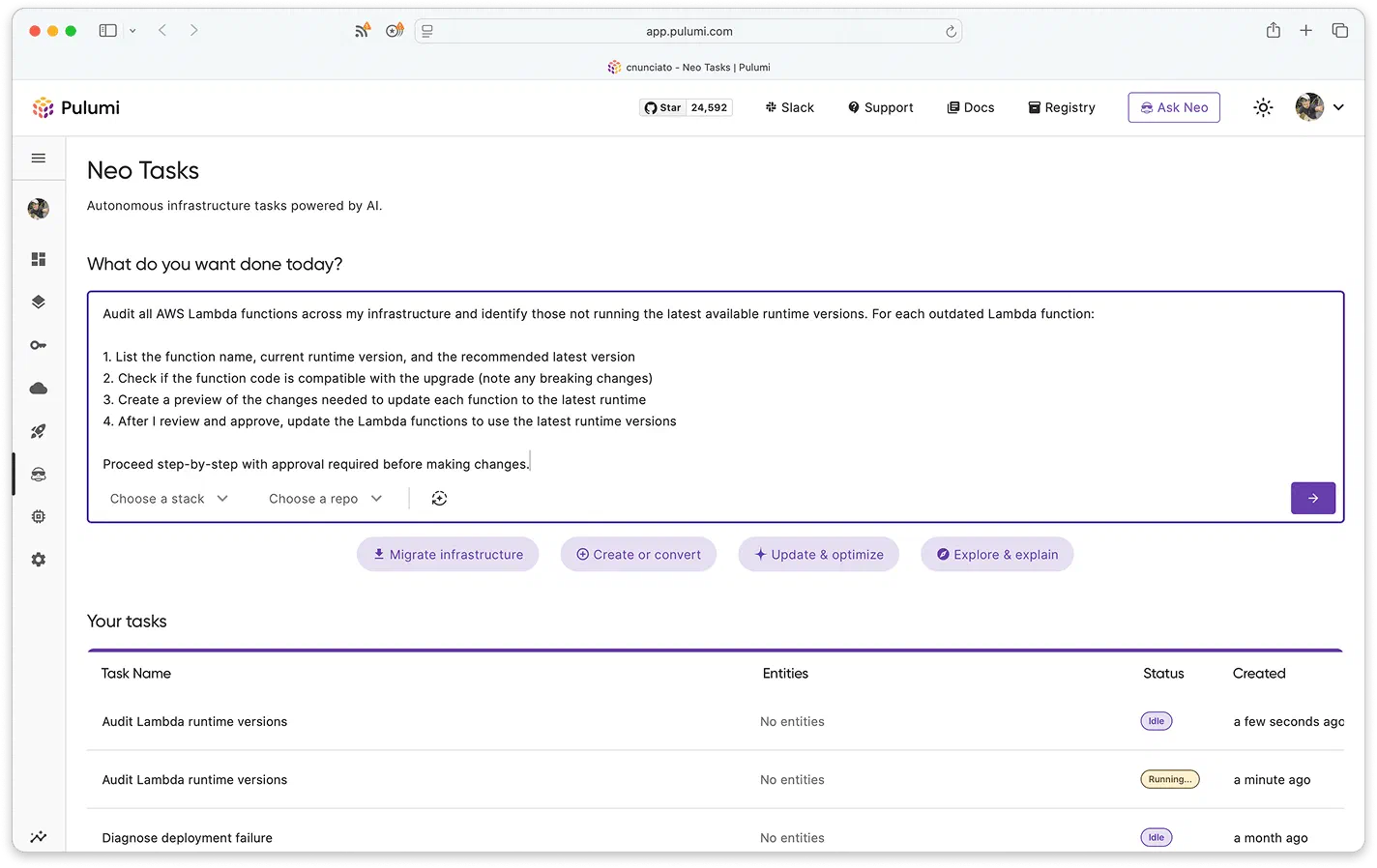This screenshot has height=868, width=1377.
Task: Click the Insights chart icon at sidebar bottom
Action: click(39, 837)
